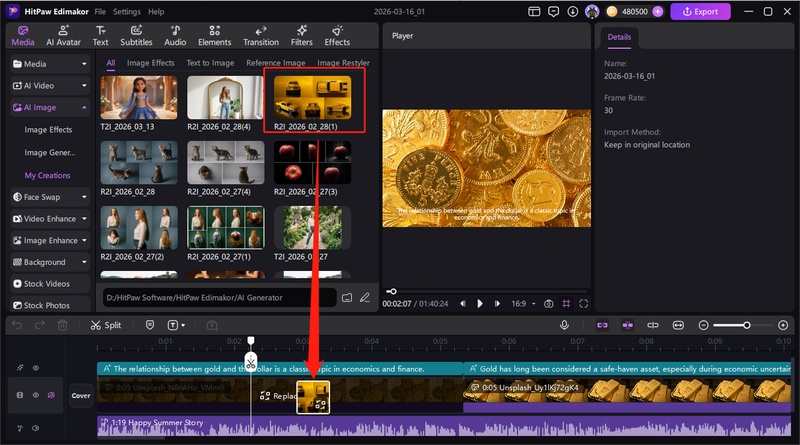Click the layout switch icon in title bar
The width and height of the screenshot is (800, 445).
tap(534, 11)
